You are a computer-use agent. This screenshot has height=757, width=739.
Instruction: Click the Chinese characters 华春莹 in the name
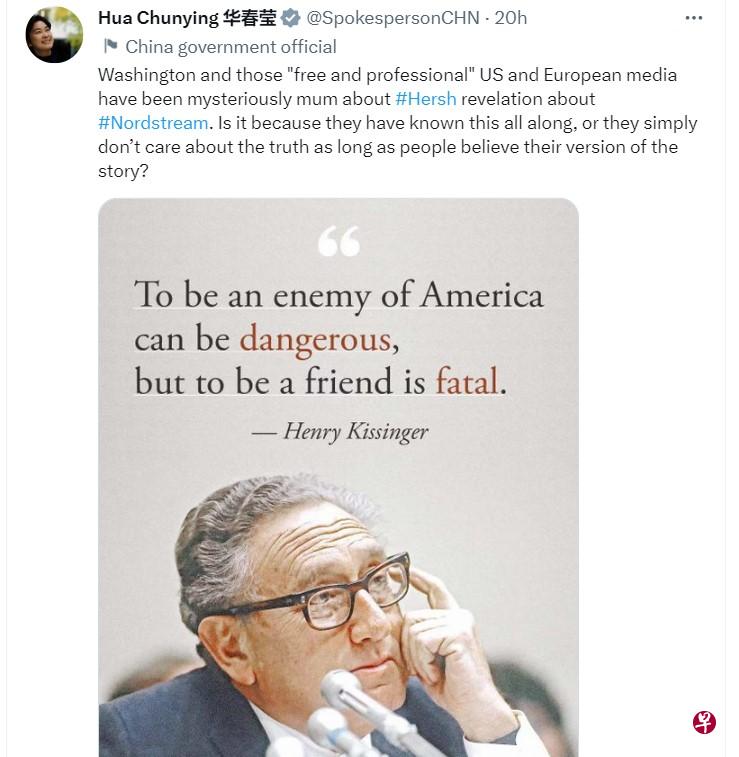coord(250,18)
